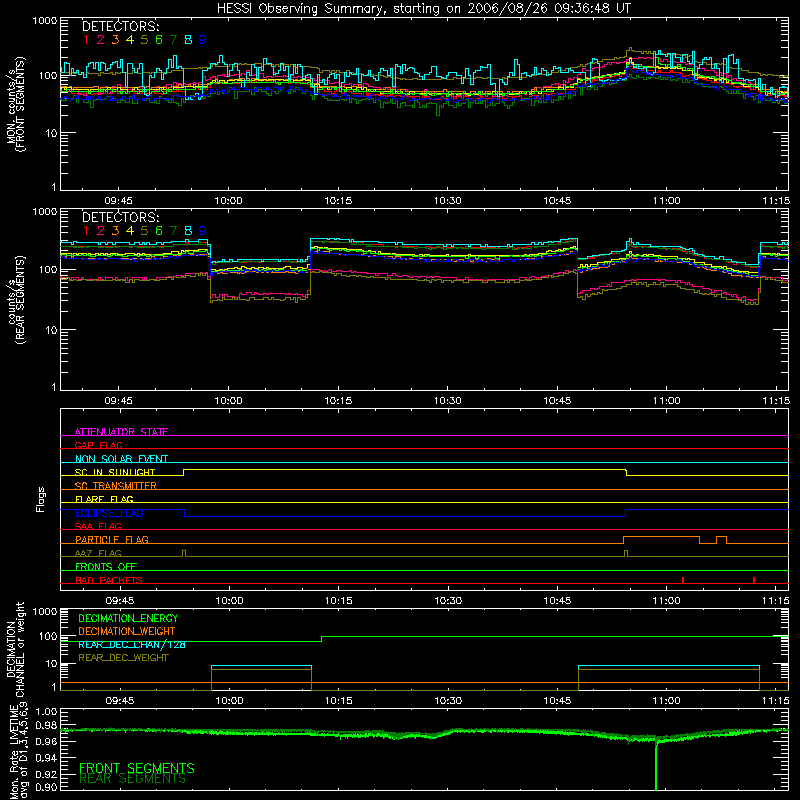Click the REAR SEGMENTS legend text
The height and width of the screenshot is (800, 800).
point(132,779)
